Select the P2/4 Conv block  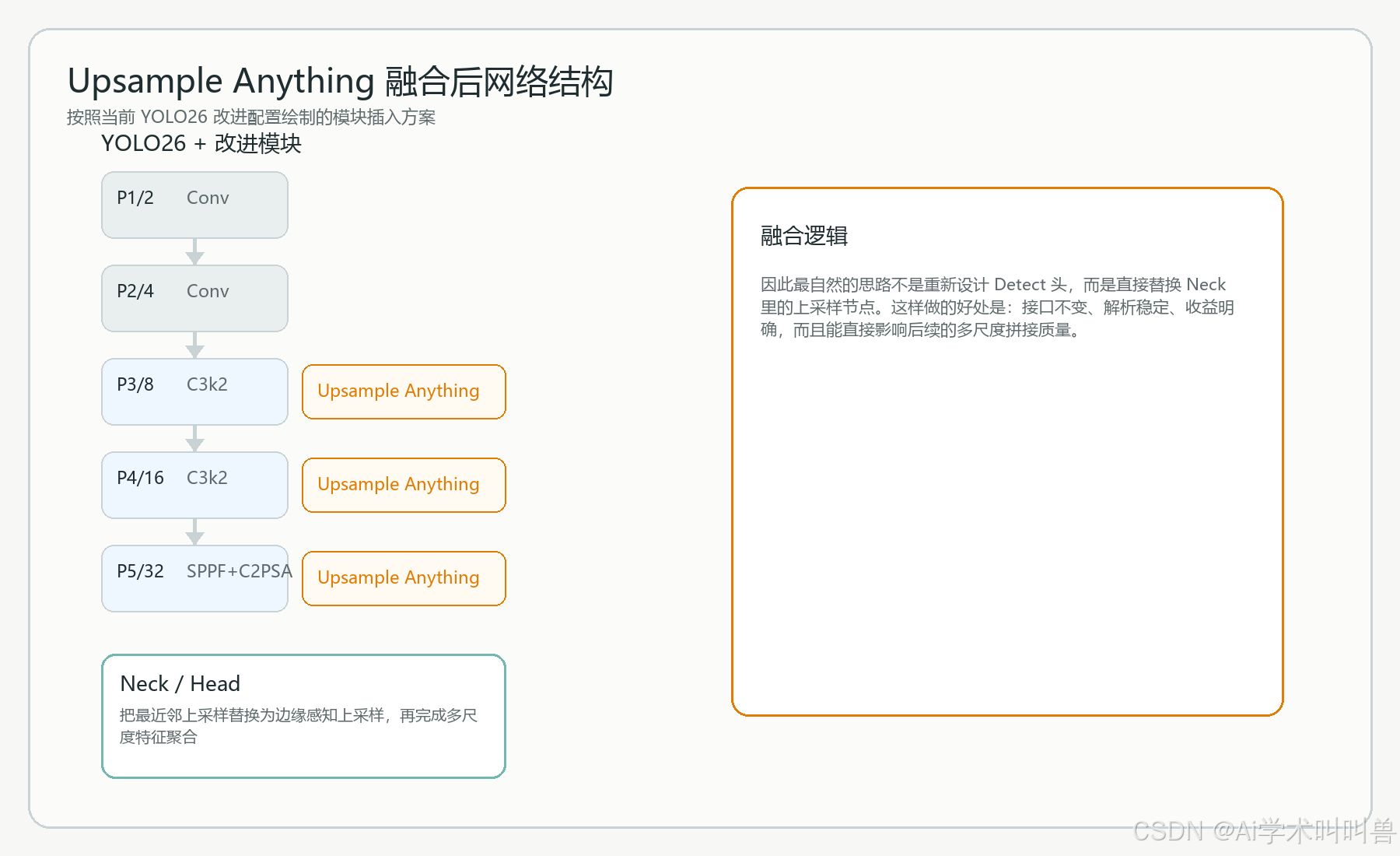click(x=194, y=299)
